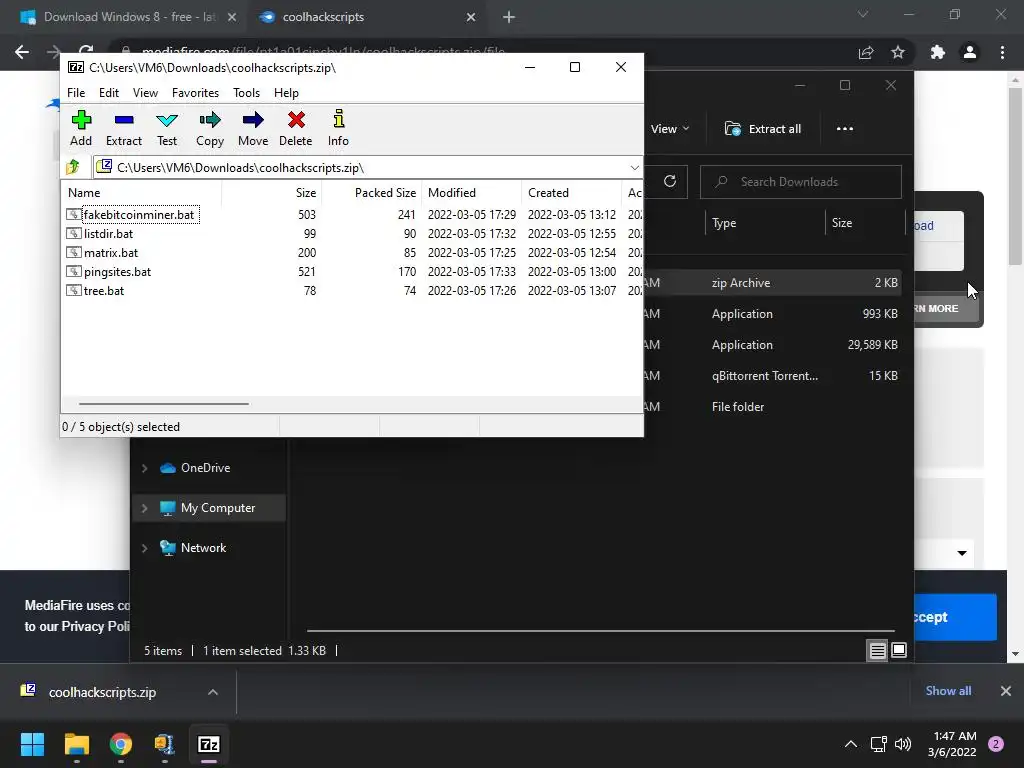Viewport: 1024px width, 768px height.
Task: Expand the OneDrive tree node
Action: pos(144,468)
